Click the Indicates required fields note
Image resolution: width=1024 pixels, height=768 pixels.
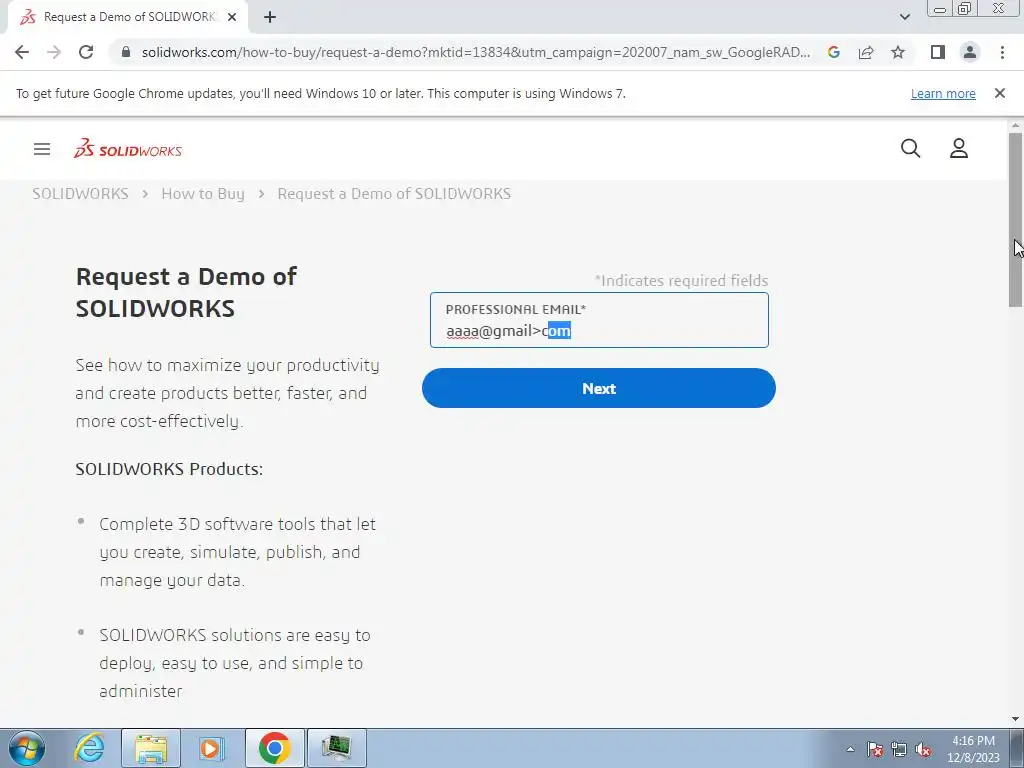pos(681,281)
